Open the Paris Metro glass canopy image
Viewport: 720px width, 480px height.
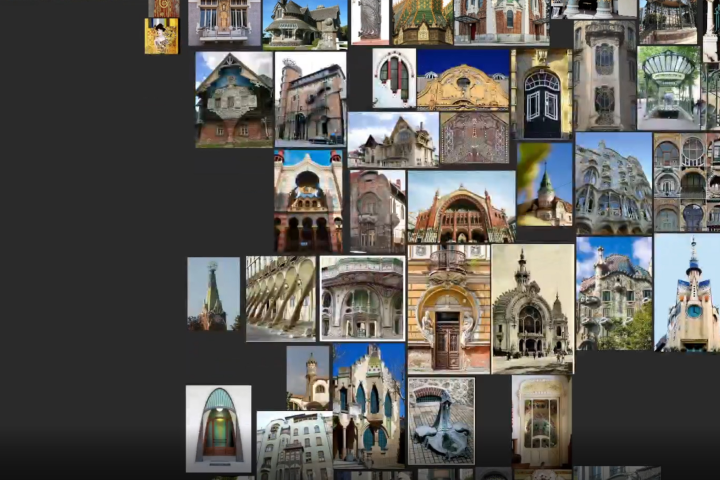click(668, 88)
